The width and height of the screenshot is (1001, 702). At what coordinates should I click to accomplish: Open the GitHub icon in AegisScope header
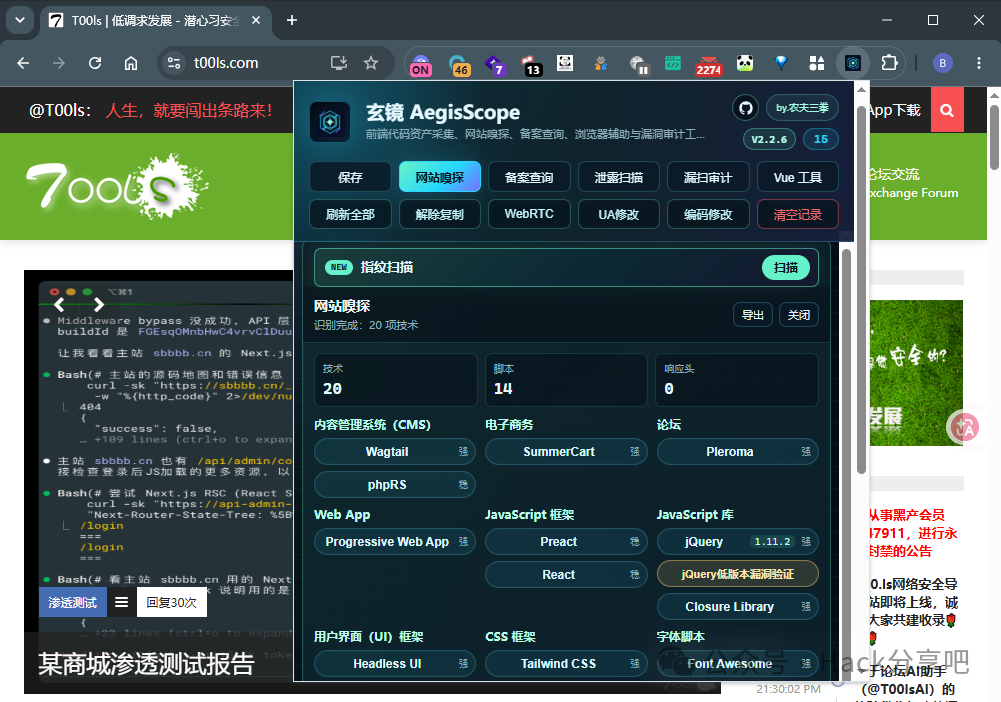coord(746,108)
